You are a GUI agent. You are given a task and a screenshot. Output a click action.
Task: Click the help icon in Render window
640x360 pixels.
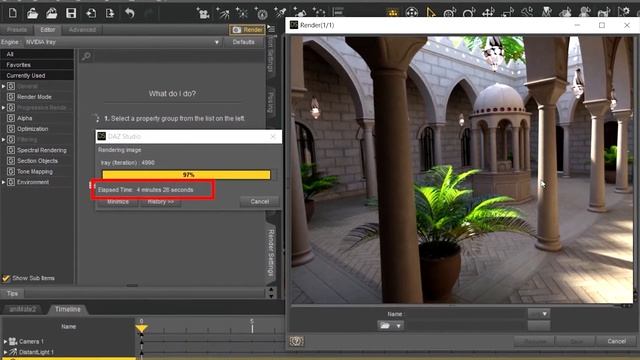pyautogui.click(x=296, y=341)
